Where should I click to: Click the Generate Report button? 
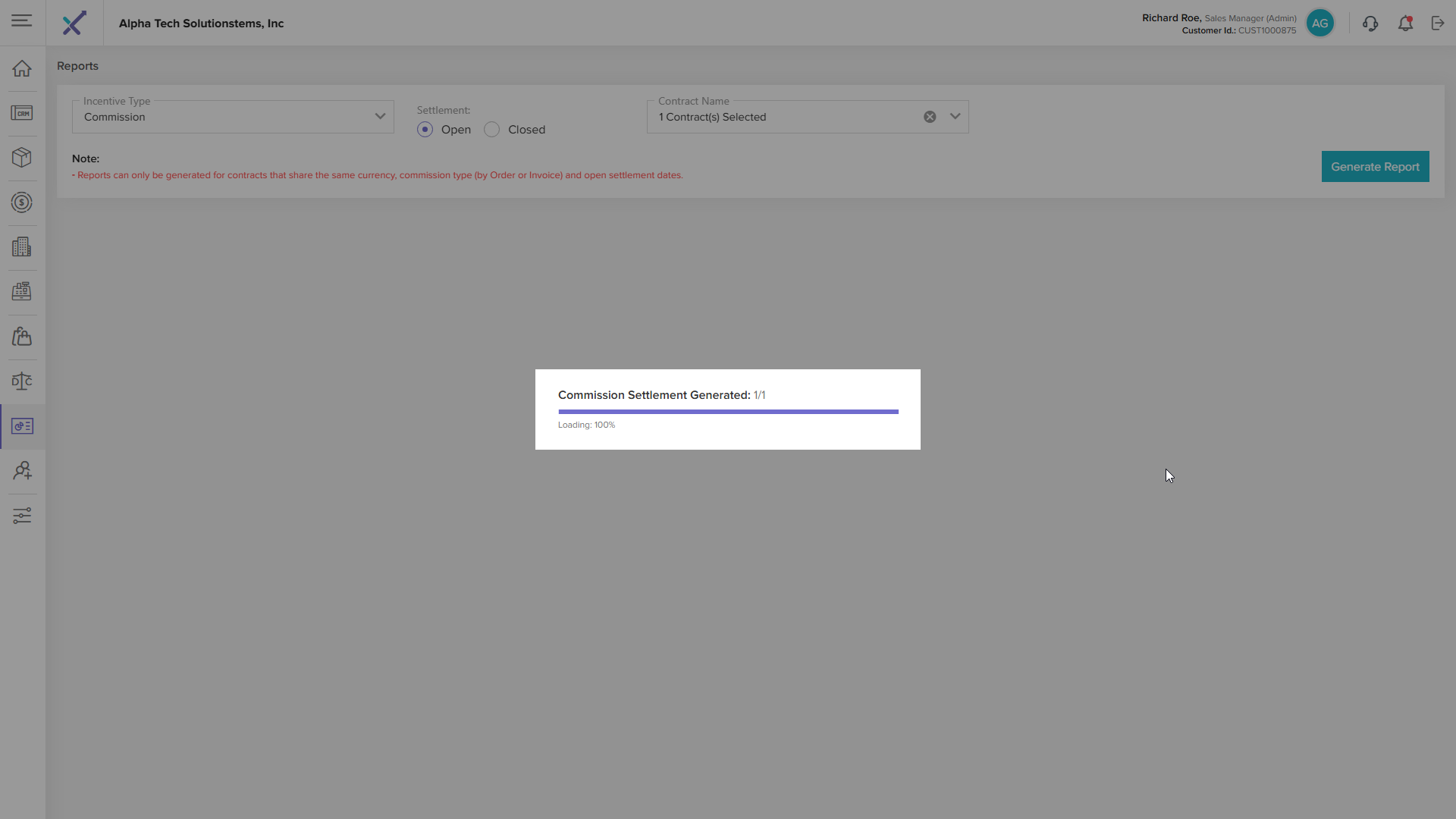[1375, 167]
